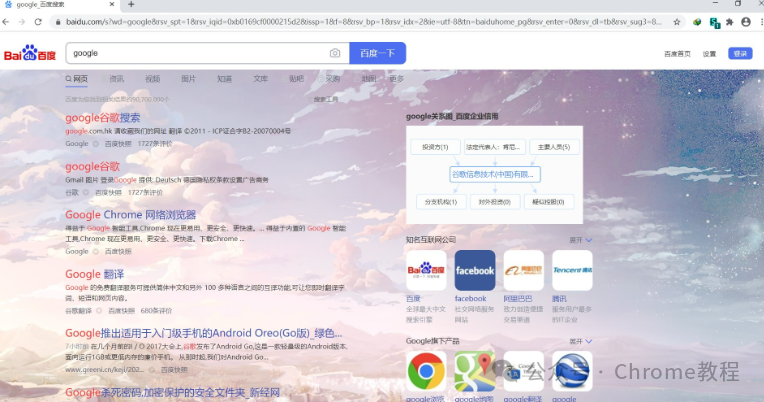The width and height of the screenshot is (764, 402).
Task: Open the google关系图_百度企业信用 heading
Action: 452,116
